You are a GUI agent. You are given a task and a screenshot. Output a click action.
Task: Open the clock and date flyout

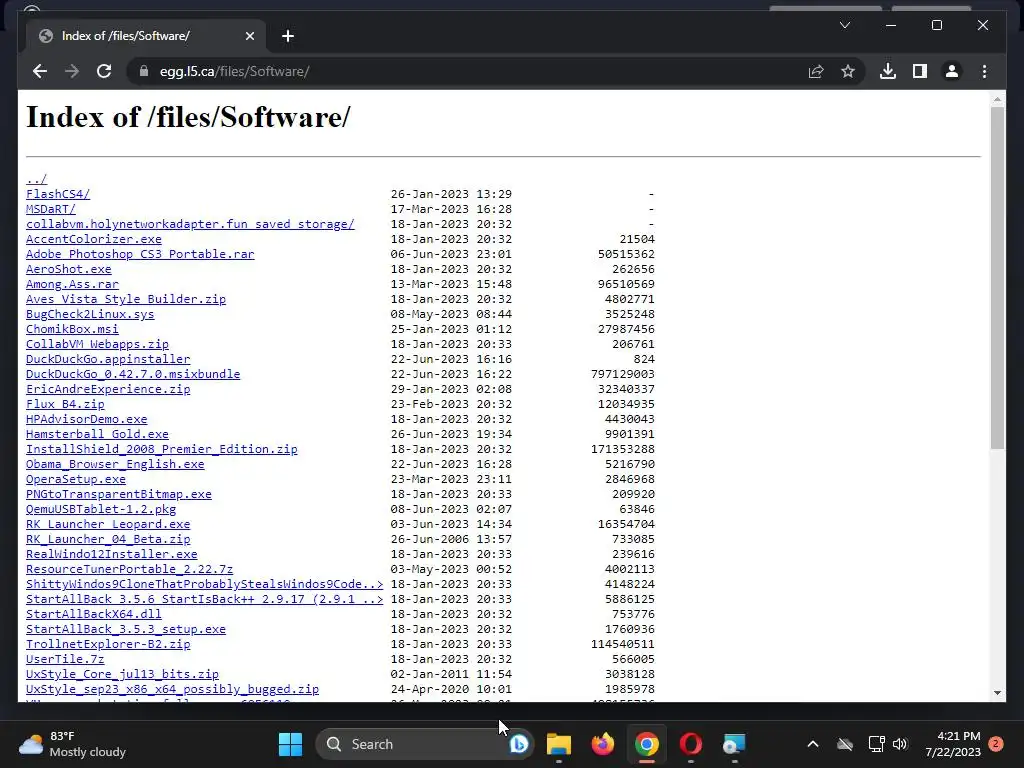953,744
